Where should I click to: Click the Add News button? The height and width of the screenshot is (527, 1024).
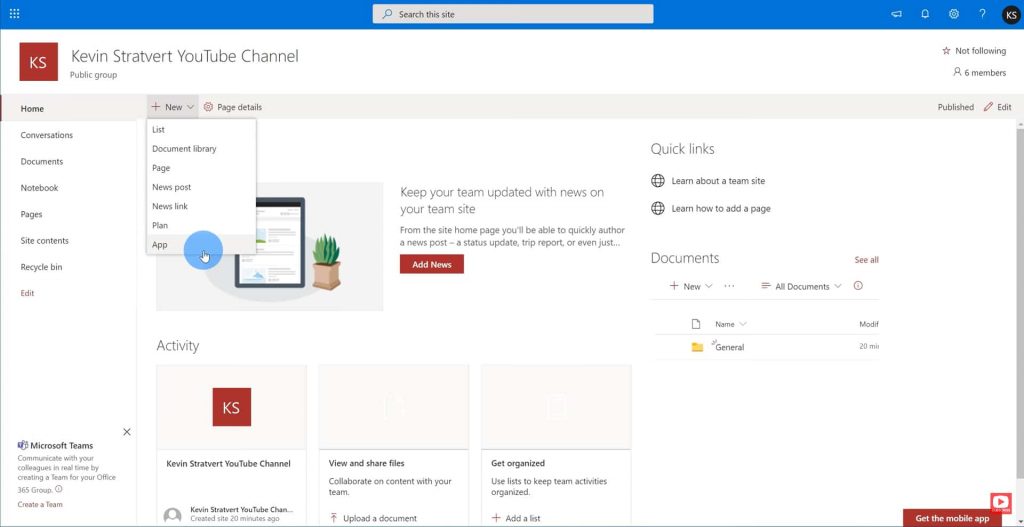click(432, 264)
